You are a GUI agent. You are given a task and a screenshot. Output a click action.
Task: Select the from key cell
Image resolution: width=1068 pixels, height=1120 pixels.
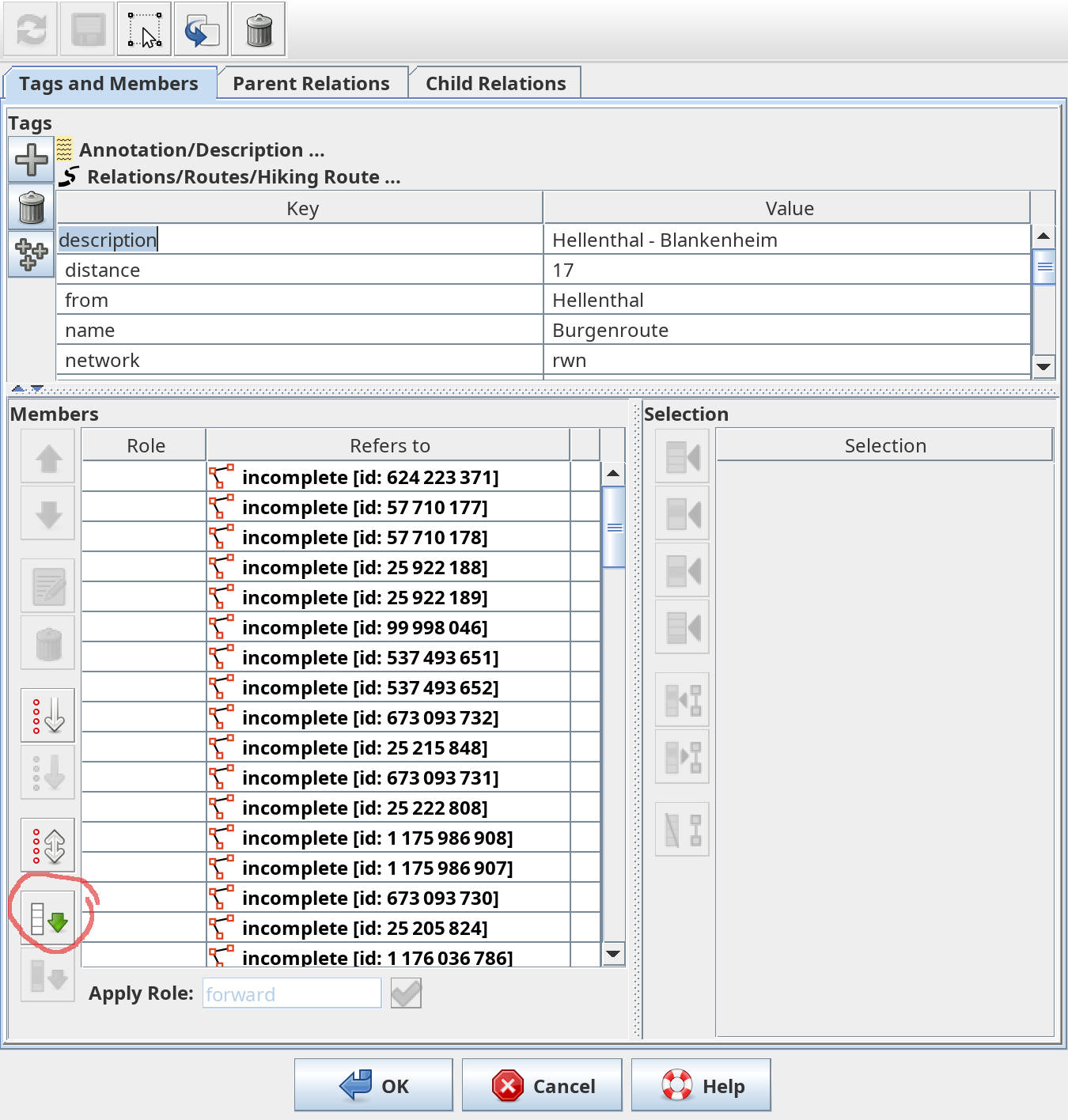300,300
